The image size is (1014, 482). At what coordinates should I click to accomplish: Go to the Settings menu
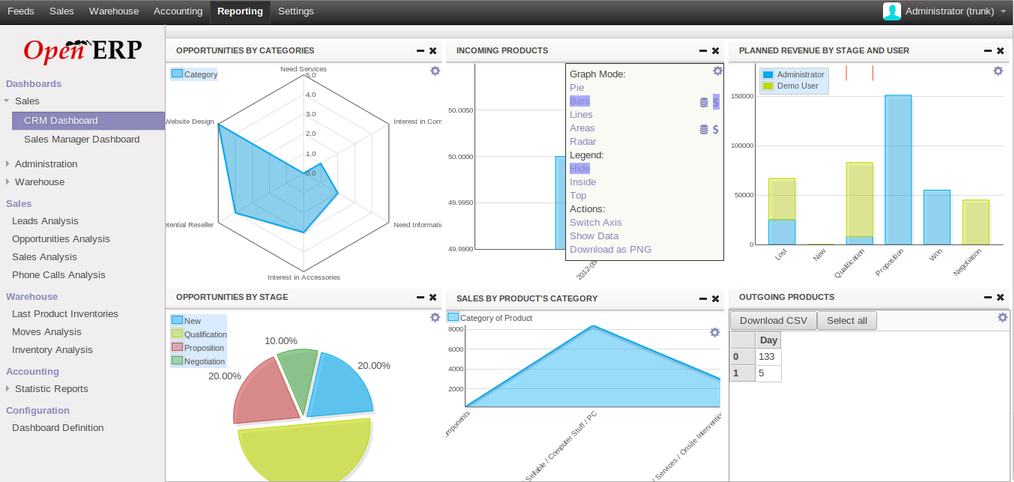pyautogui.click(x=295, y=11)
